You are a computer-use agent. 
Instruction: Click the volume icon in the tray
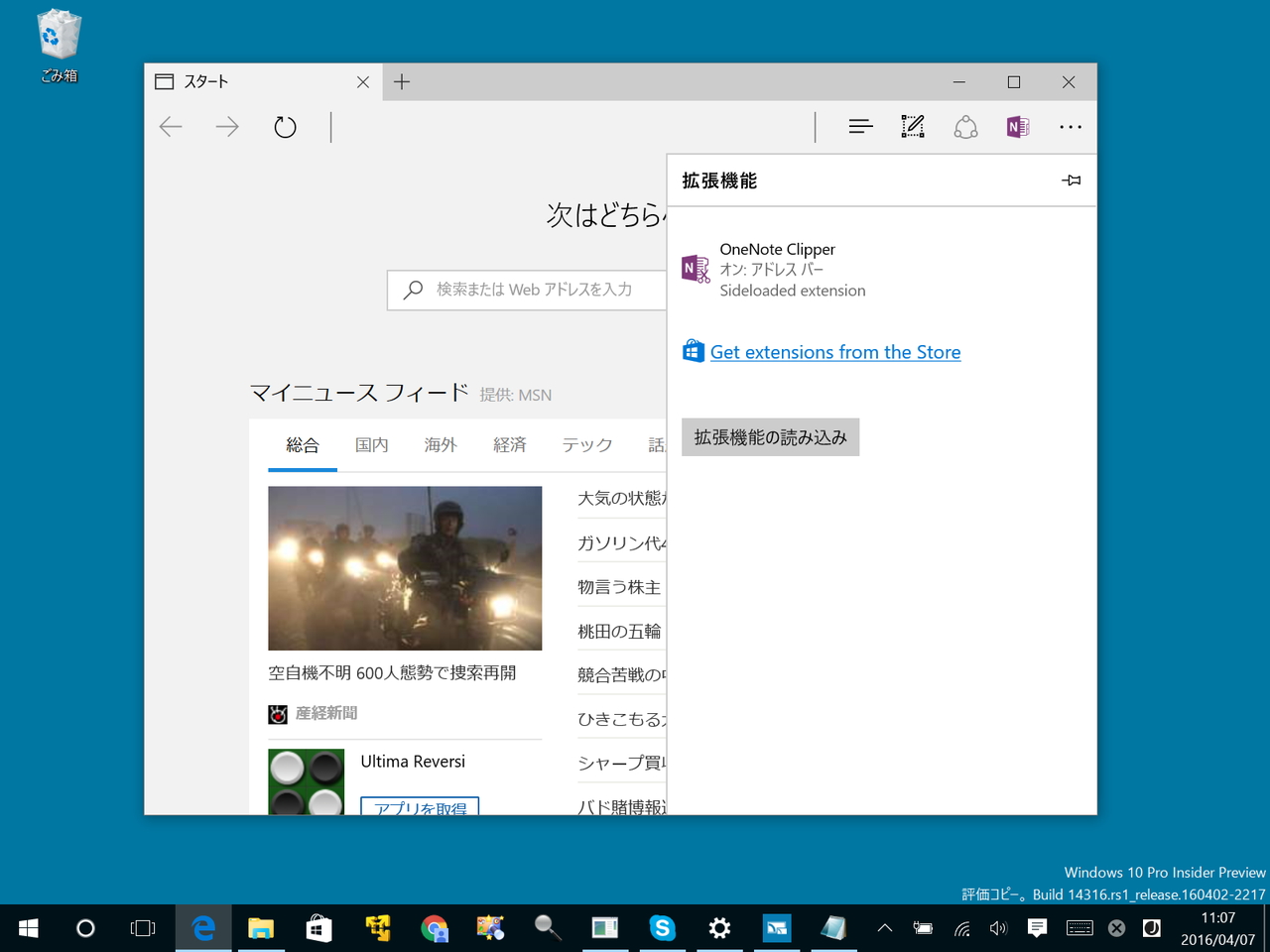point(998,928)
